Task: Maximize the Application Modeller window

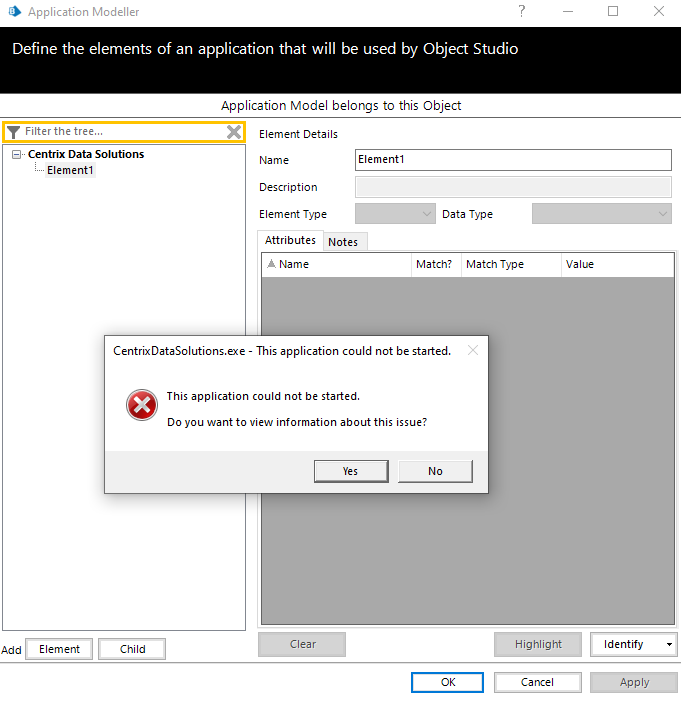Action: 613,11
